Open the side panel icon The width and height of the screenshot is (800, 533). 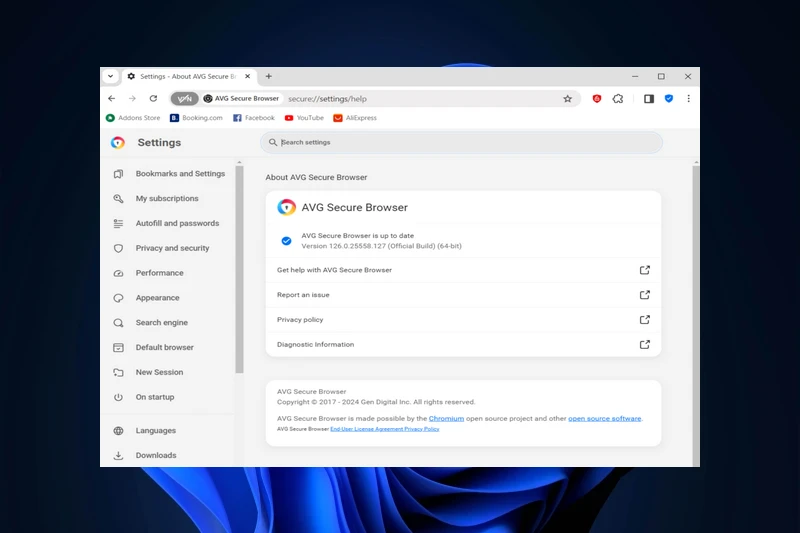[648, 98]
